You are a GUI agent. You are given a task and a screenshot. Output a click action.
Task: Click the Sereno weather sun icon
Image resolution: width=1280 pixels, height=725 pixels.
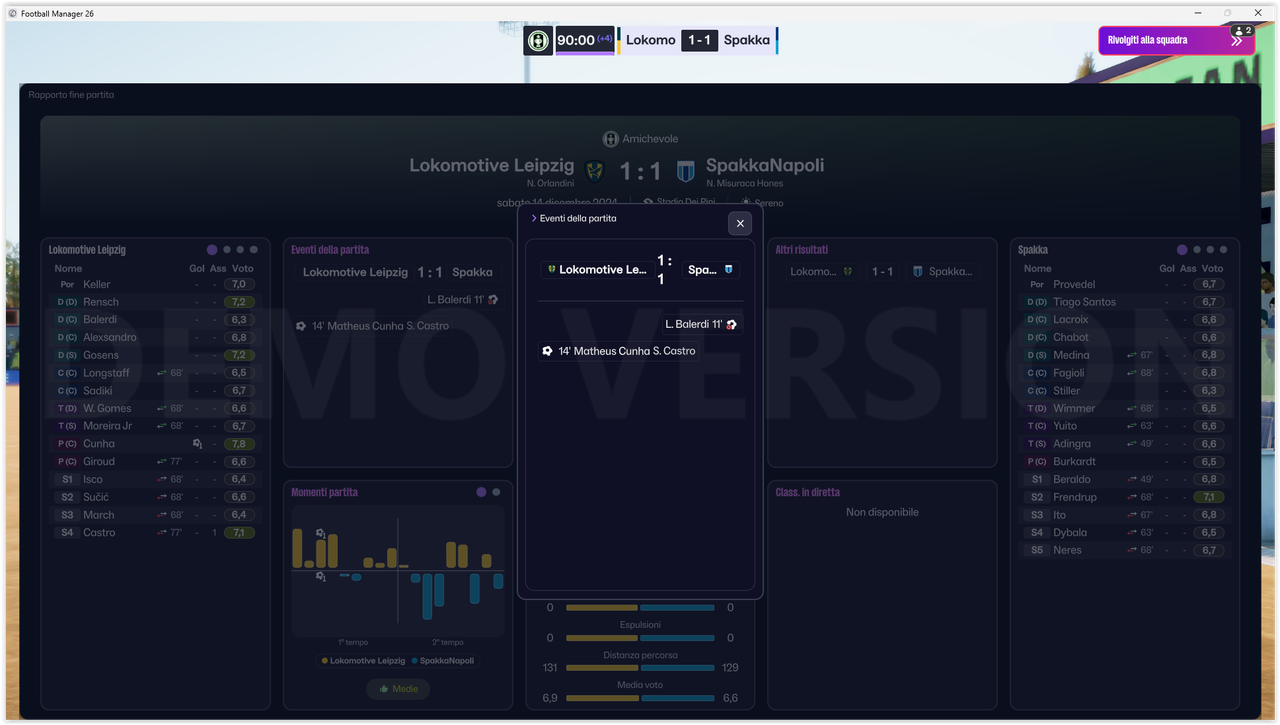coord(745,202)
